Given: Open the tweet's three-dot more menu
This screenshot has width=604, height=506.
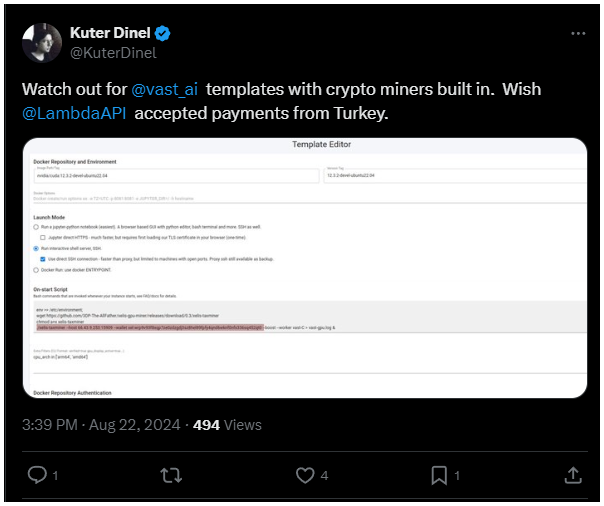Looking at the screenshot, I should point(578,34).
